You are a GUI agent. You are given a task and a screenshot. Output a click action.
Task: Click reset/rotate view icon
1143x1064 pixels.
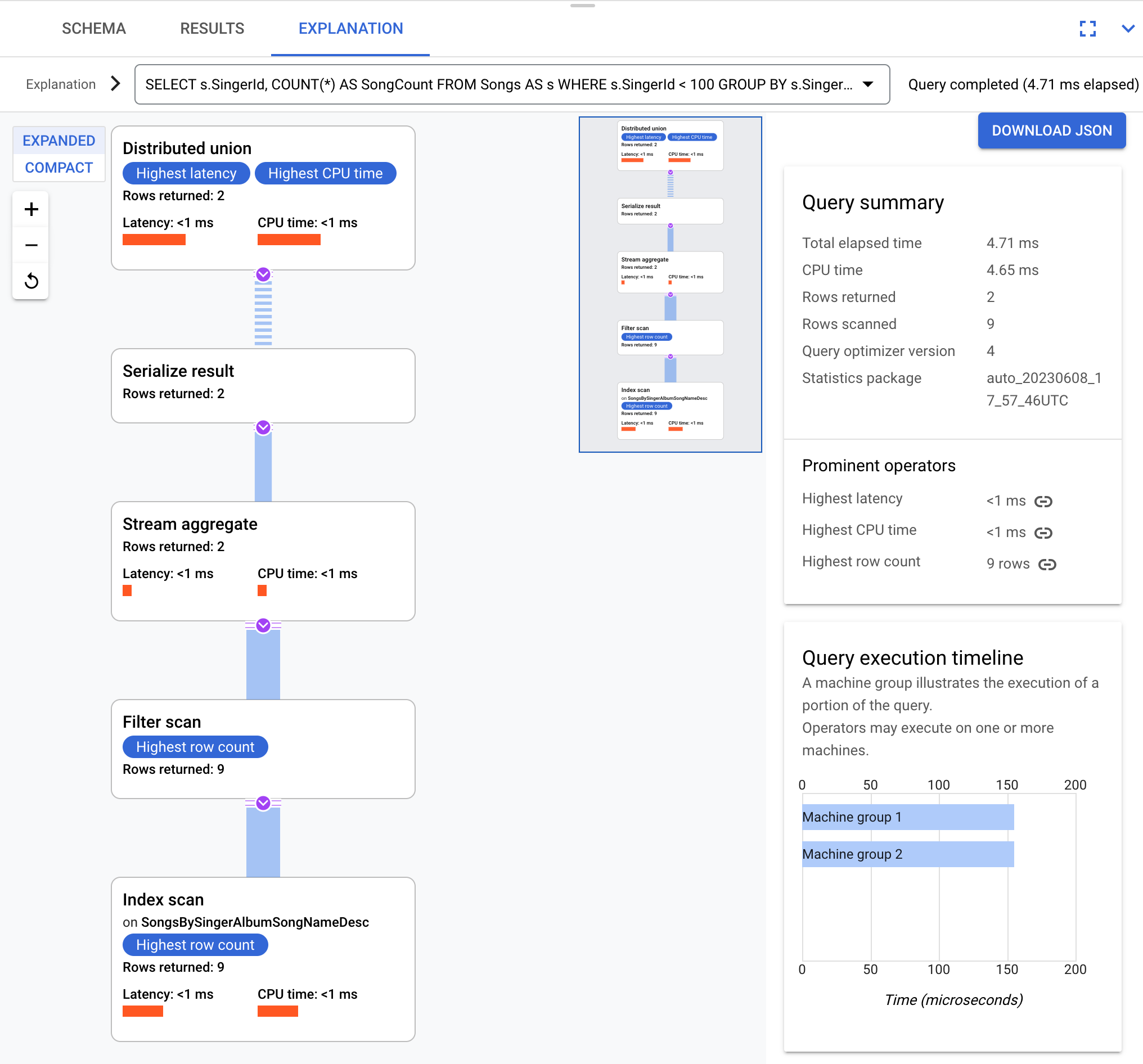click(x=30, y=280)
